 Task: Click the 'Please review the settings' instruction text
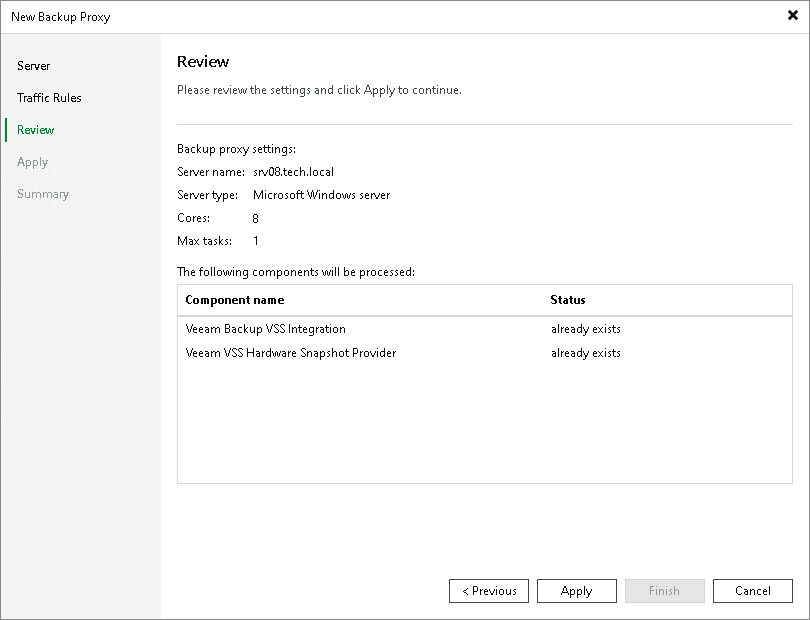click(319, 90)
